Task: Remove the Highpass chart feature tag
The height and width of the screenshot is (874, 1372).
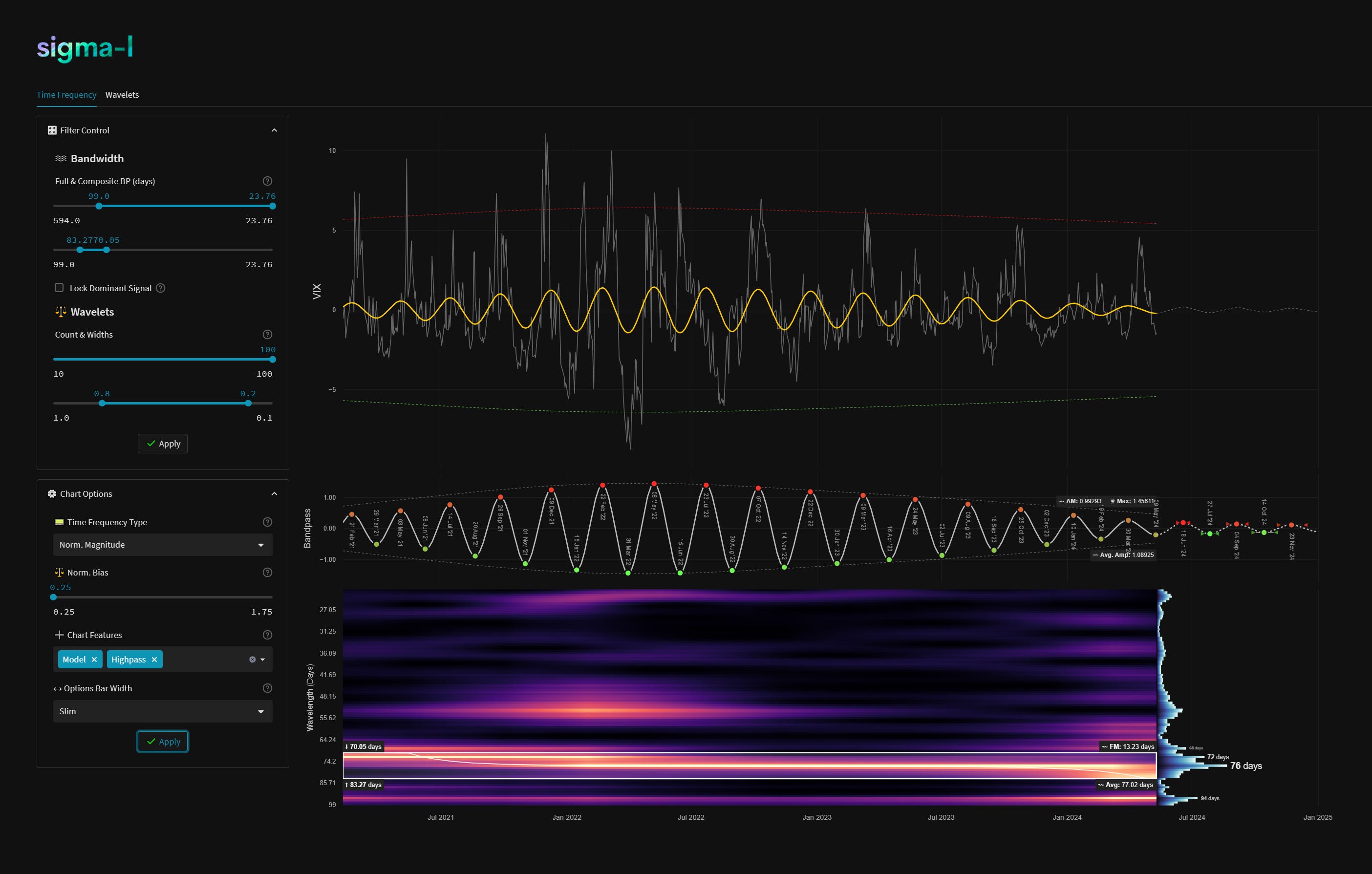Action: 154,660
